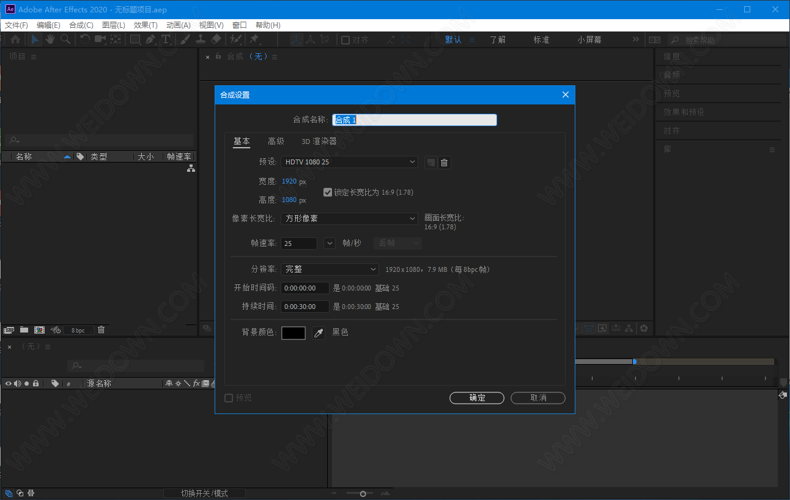Click the trash icon in the Project panel
Viewport: 790px width, 500px height.
coord(101,330)
